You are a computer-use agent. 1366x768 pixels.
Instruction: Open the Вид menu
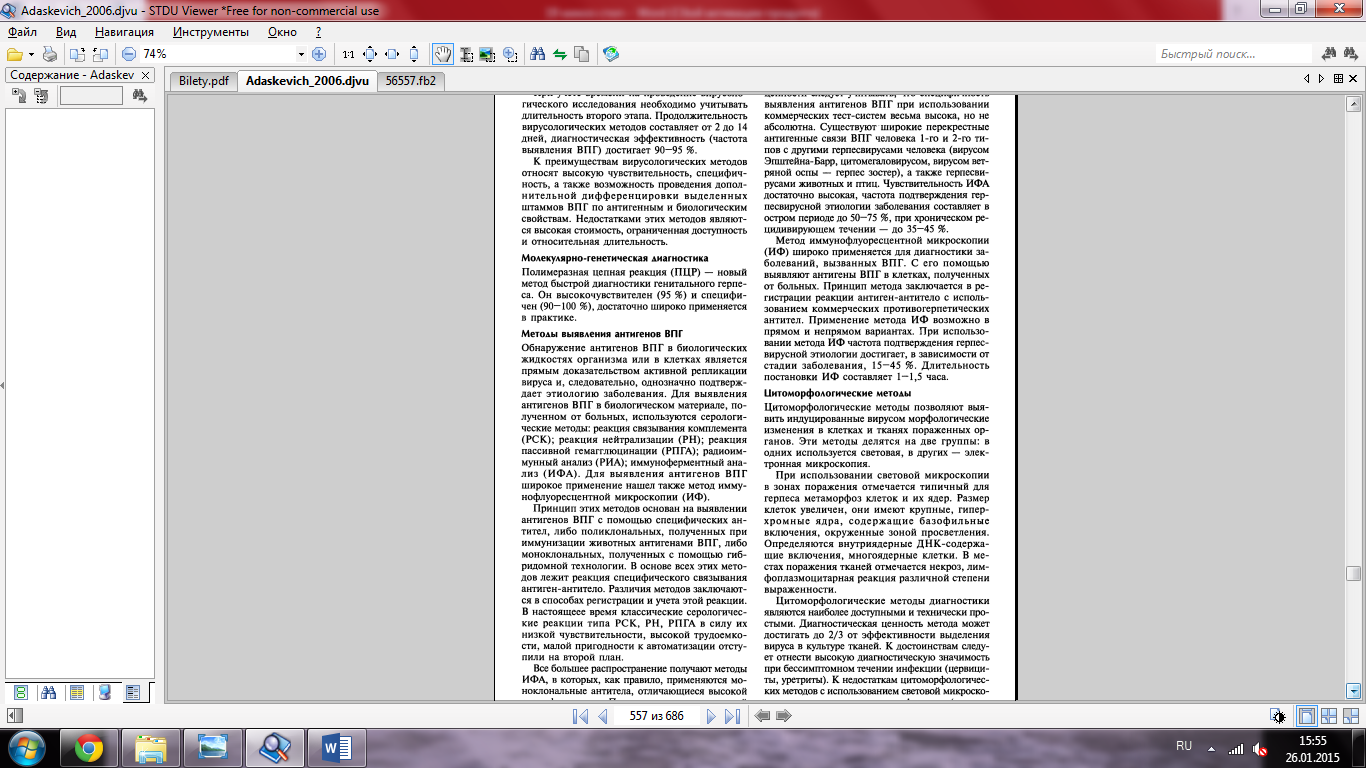[66, 32]
